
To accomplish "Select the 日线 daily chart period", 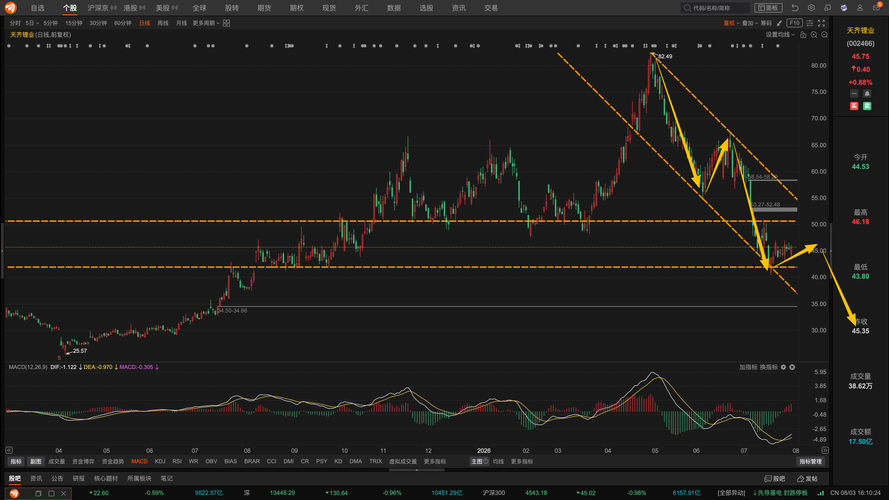I will (145, 23).
